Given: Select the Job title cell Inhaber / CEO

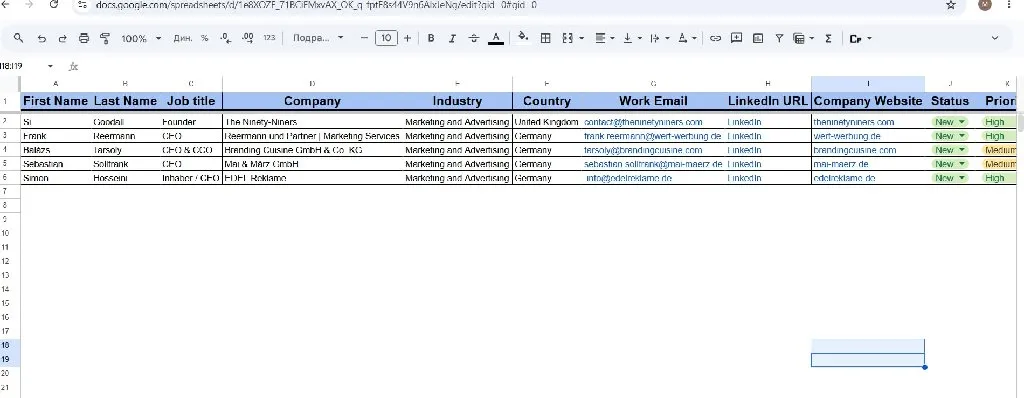Looking at the screenshot, I should click(x=191, y=178).
